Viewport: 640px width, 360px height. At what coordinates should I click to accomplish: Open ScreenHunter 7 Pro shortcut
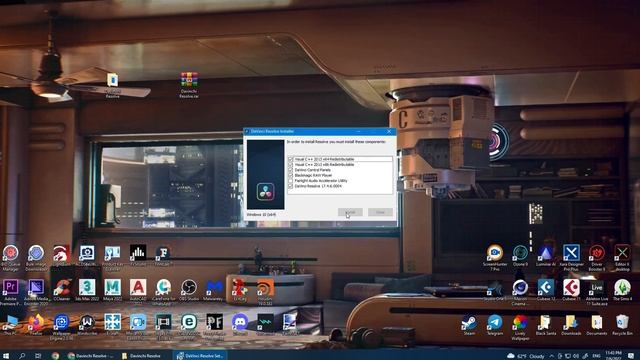pos(495,258)
